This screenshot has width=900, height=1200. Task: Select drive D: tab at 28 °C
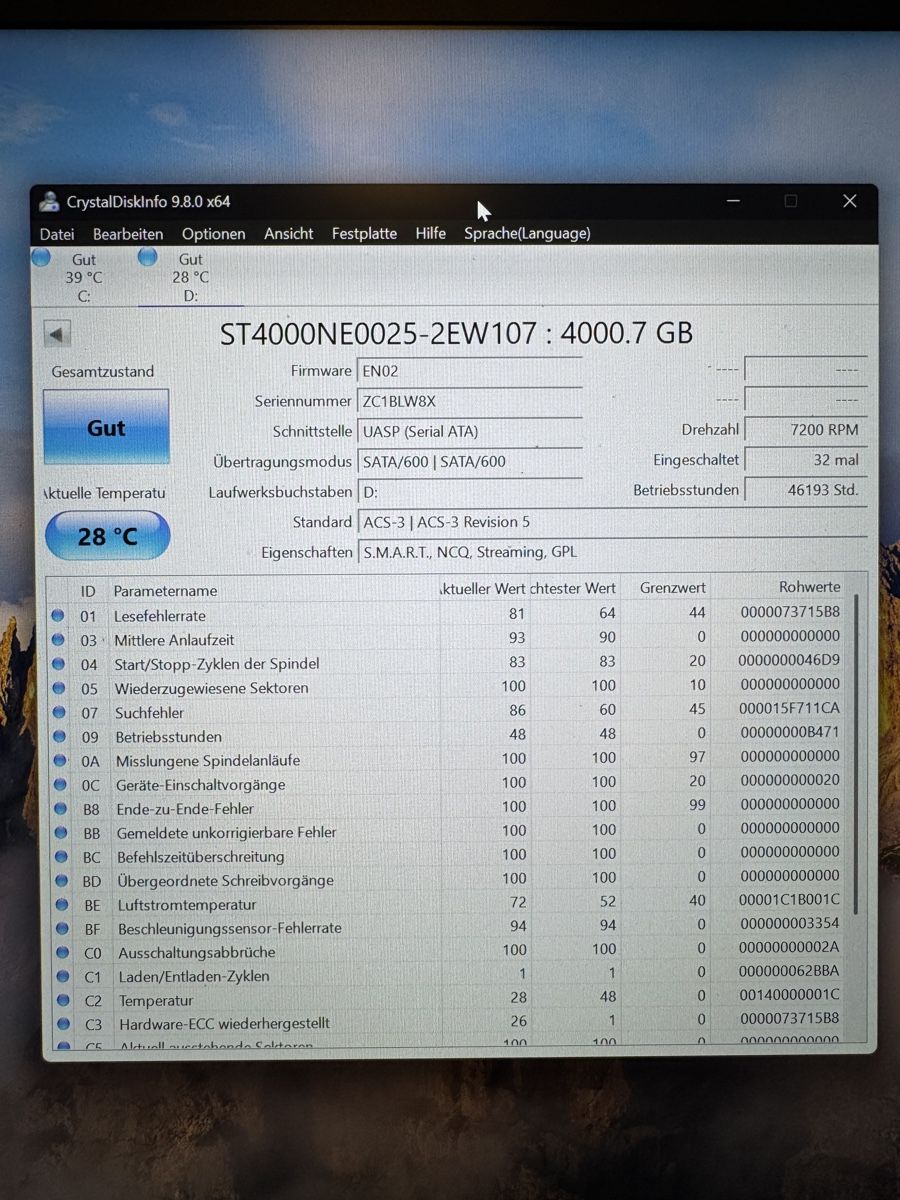click(190, 277)
